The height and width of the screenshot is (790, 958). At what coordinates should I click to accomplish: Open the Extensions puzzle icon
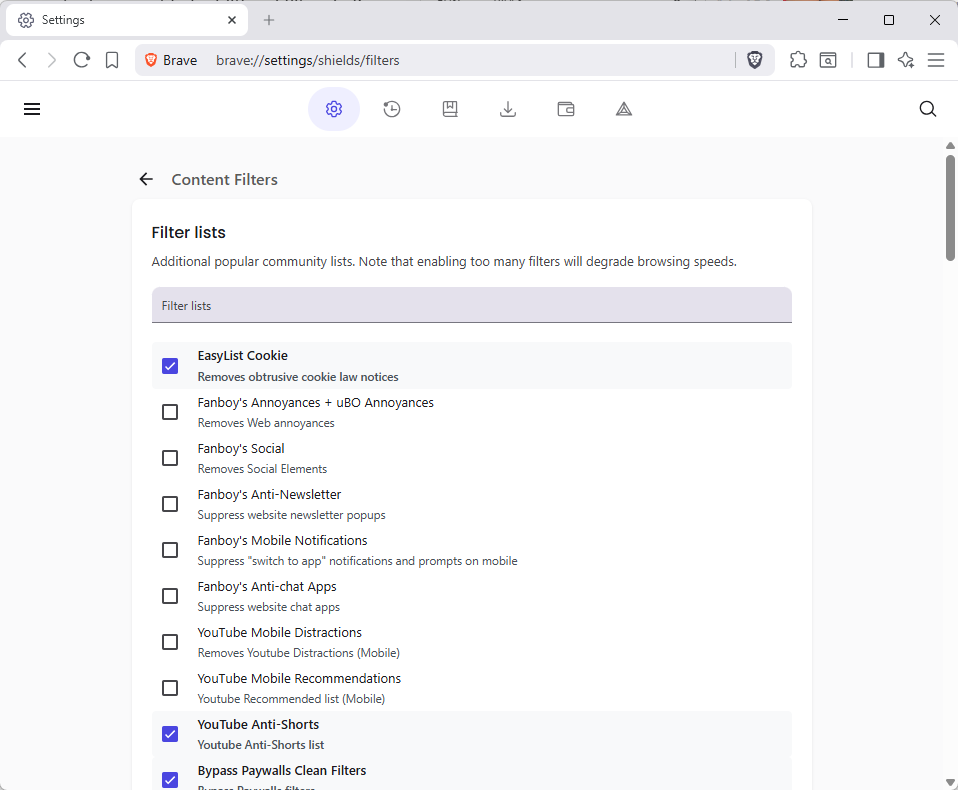[798, 60]
